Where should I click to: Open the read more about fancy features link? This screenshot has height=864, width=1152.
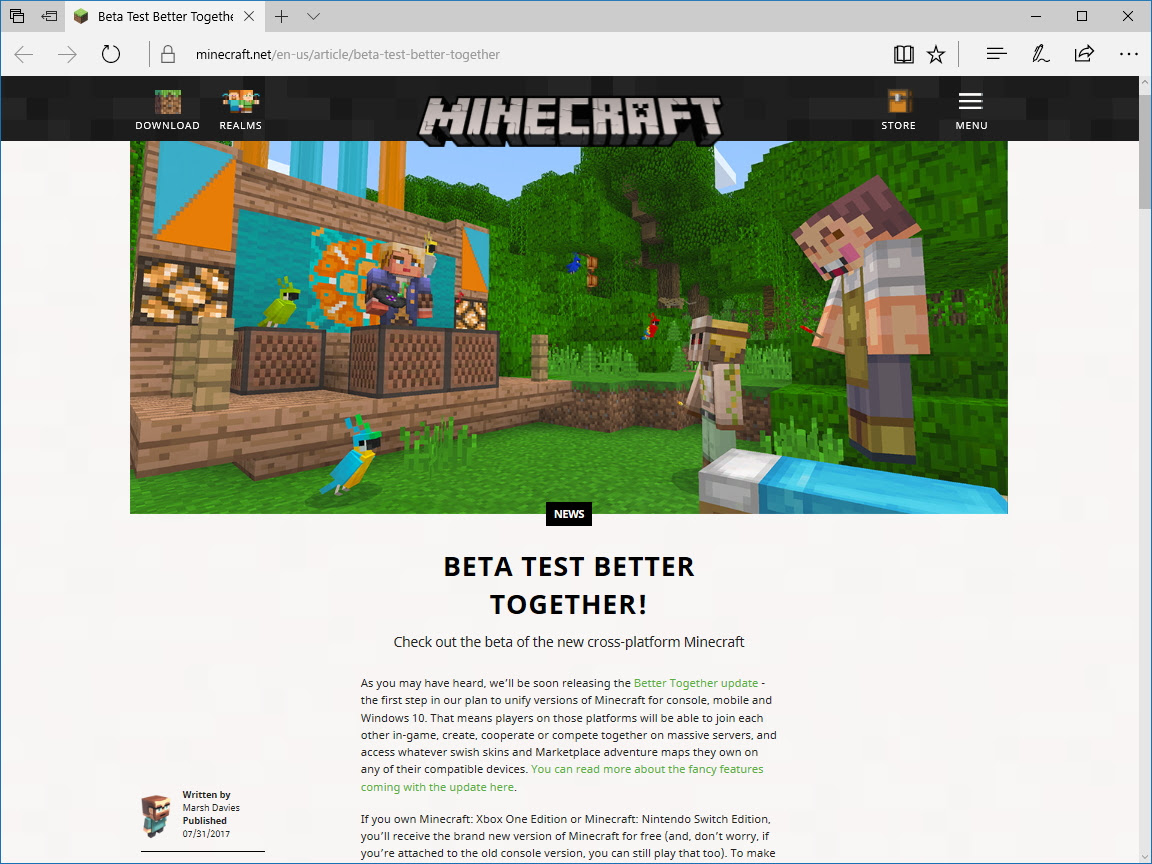(562, 778)
